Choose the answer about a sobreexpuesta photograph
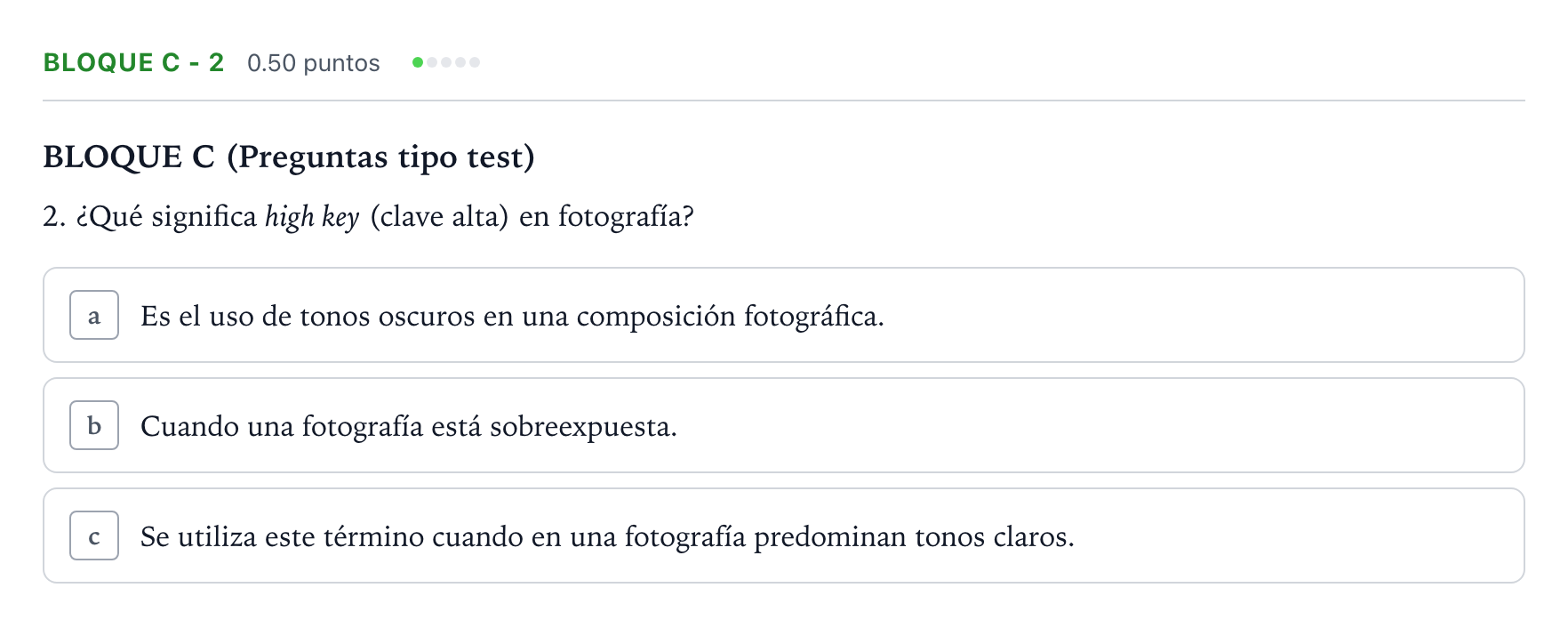 (x=783, y=425)
